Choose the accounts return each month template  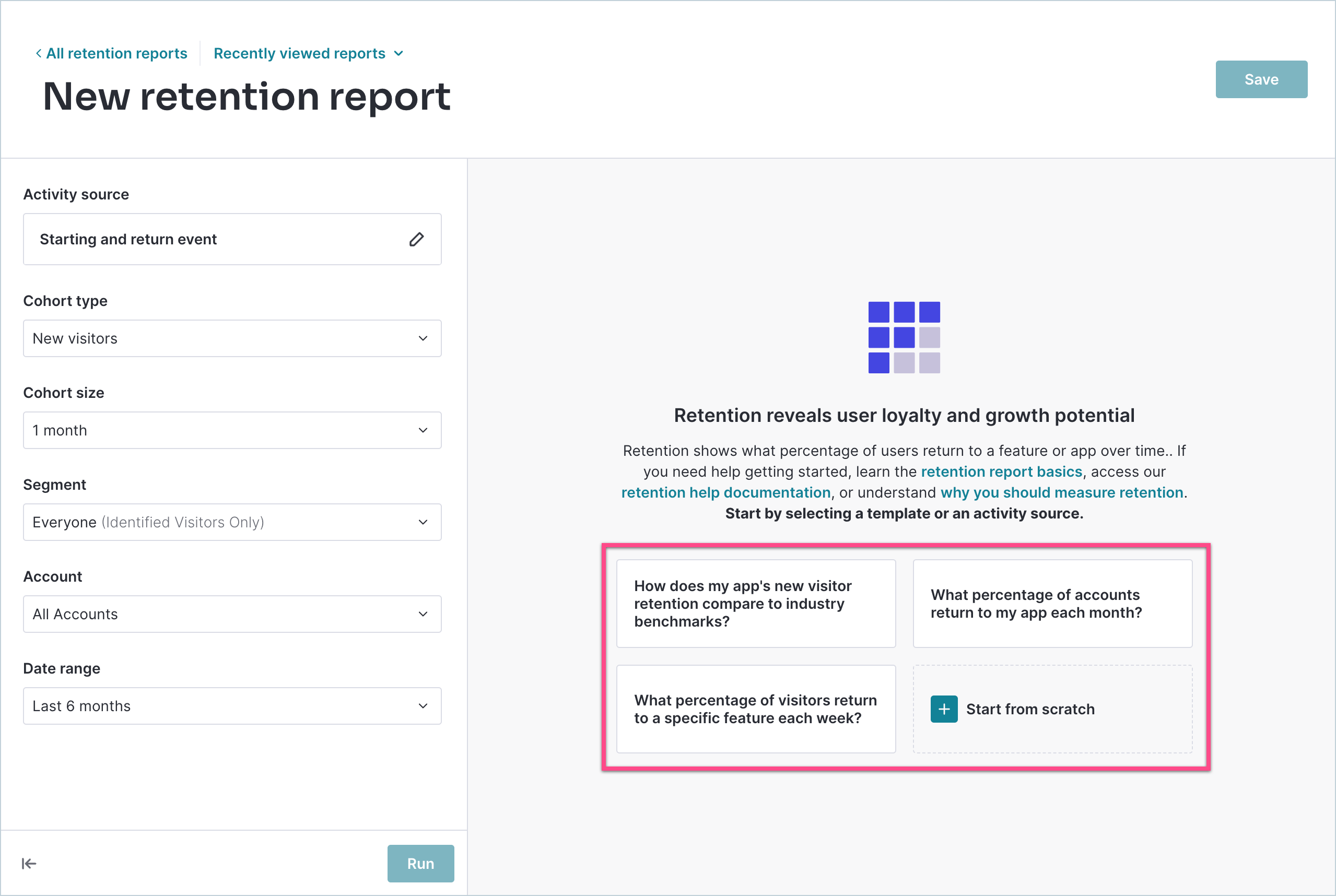point(1052,604)
